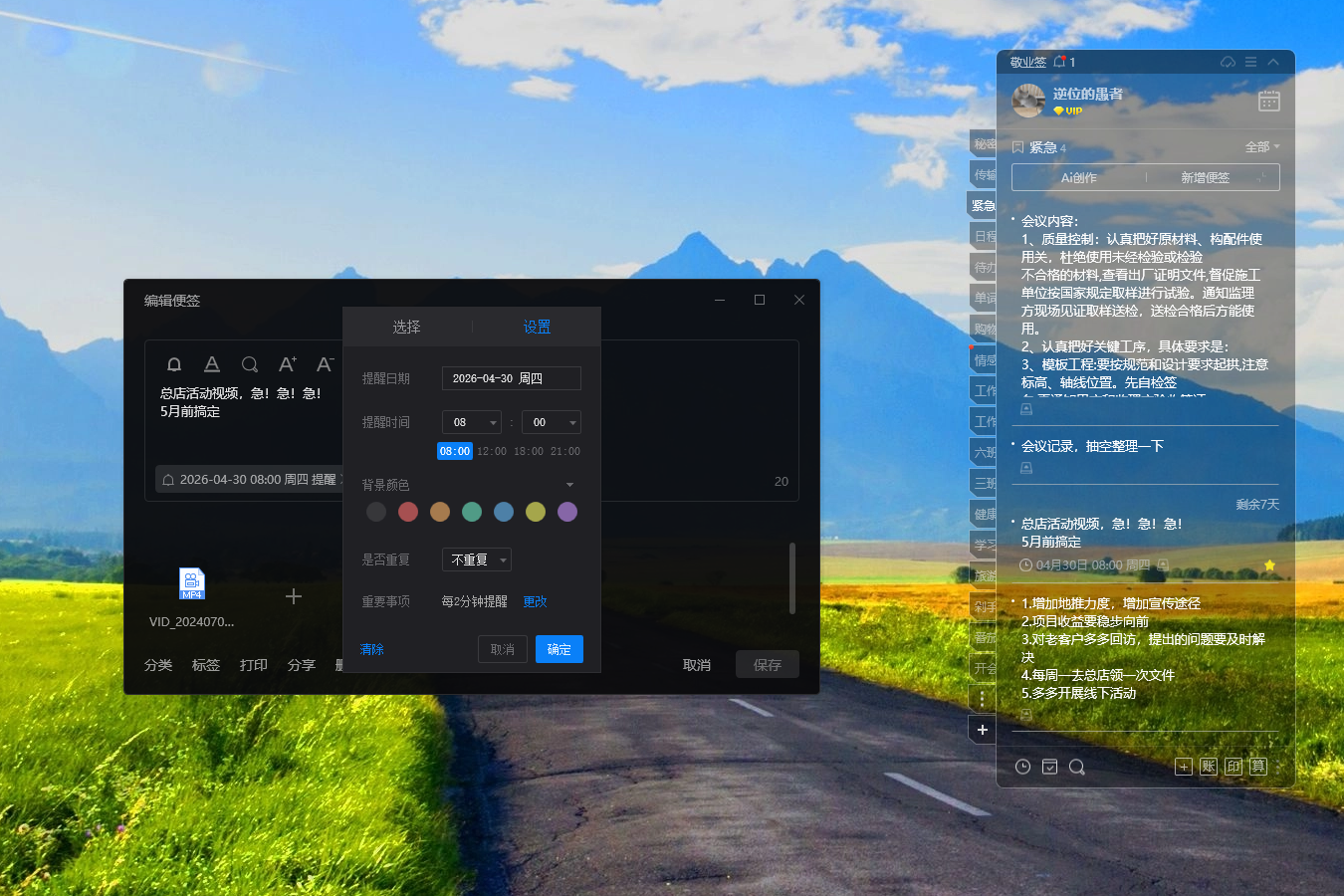This screenshot has width=1344, height=896.
Task: Switch to the 选择 tab in the reminder popup
Action: (407, 327)
